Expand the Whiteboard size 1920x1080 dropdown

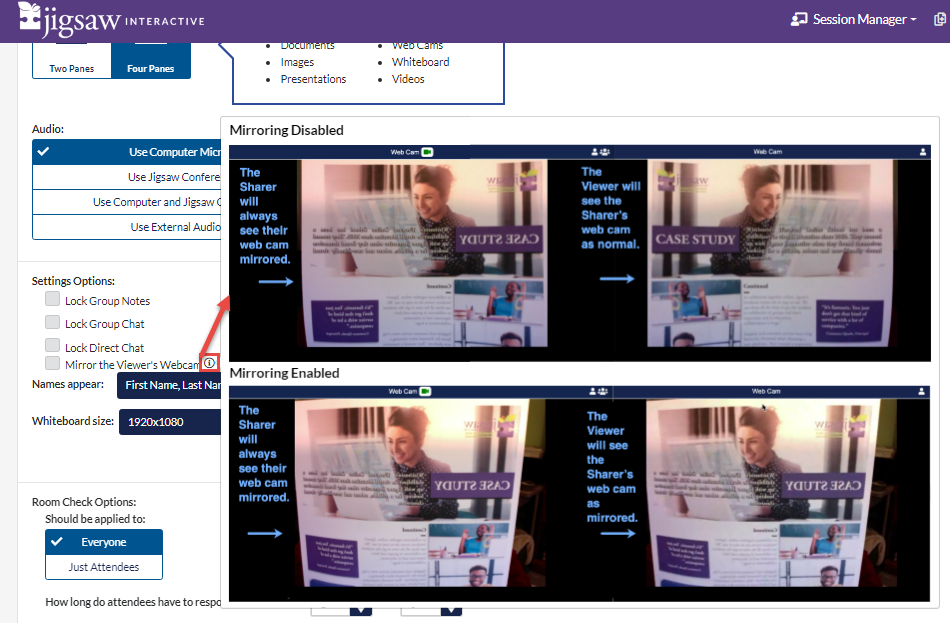[x=170, y=422]
